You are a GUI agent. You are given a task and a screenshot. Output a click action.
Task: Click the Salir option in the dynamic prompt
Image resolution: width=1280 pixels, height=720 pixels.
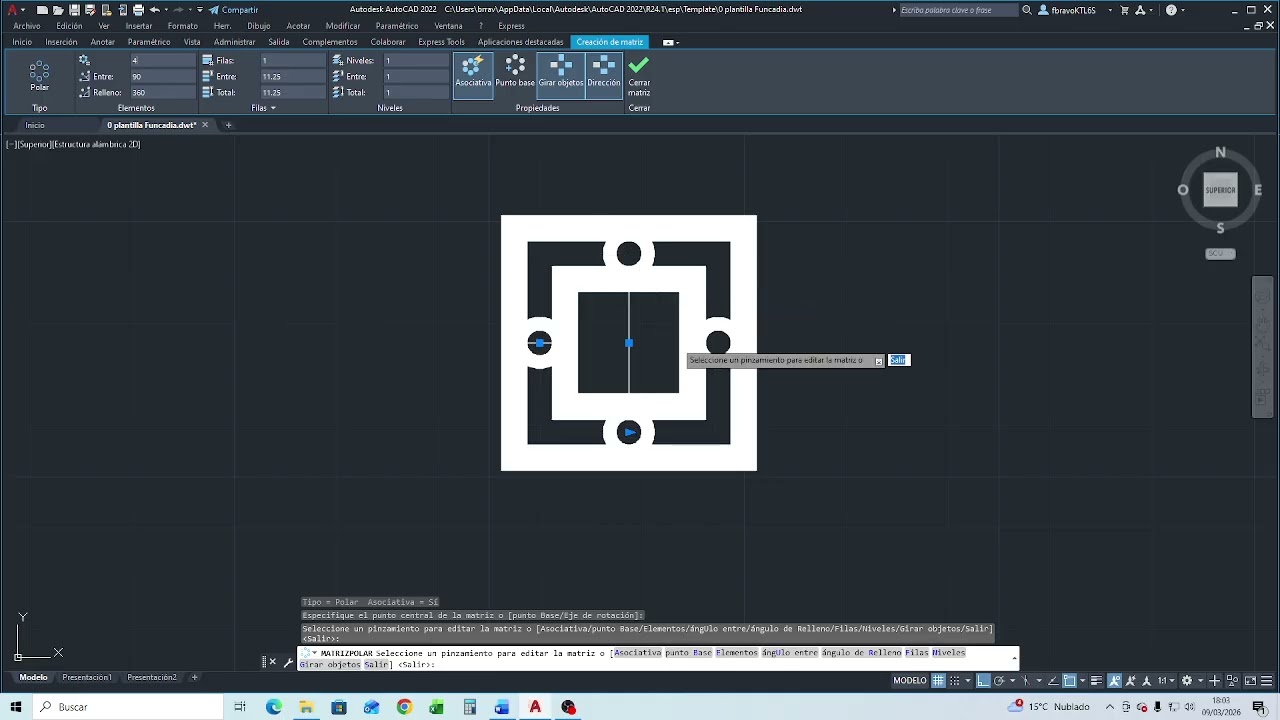[x=898, y=360]
